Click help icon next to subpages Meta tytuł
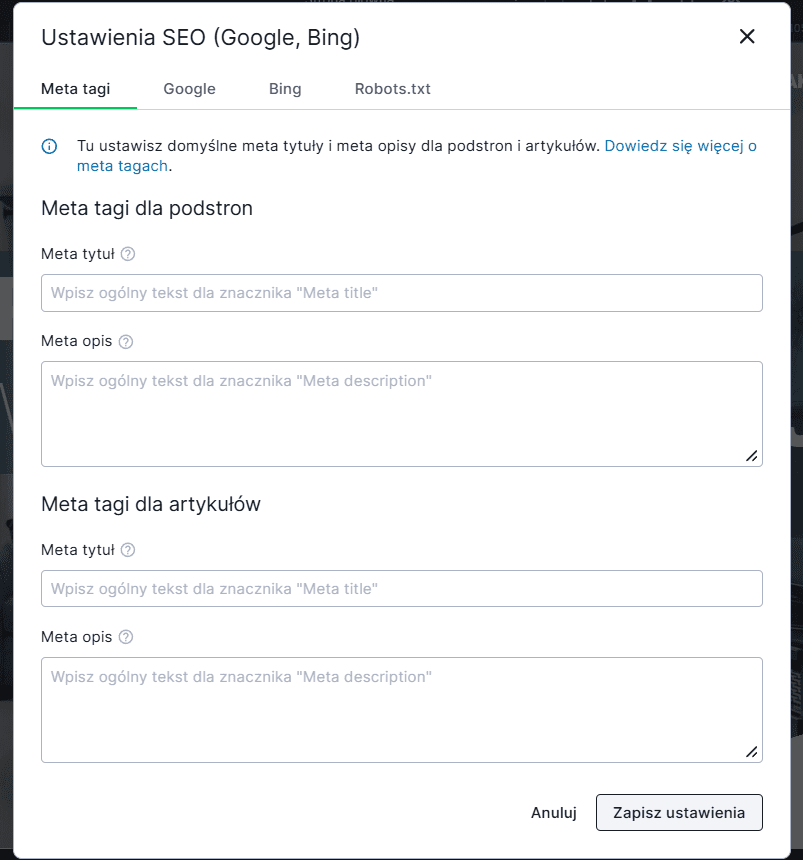803x860 pixels. tap(128, 254)
